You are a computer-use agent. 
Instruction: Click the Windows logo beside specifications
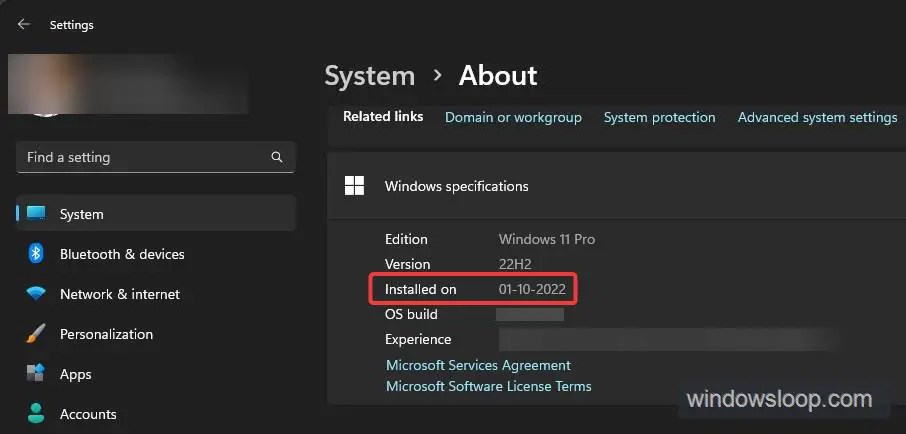click(354, 186)
